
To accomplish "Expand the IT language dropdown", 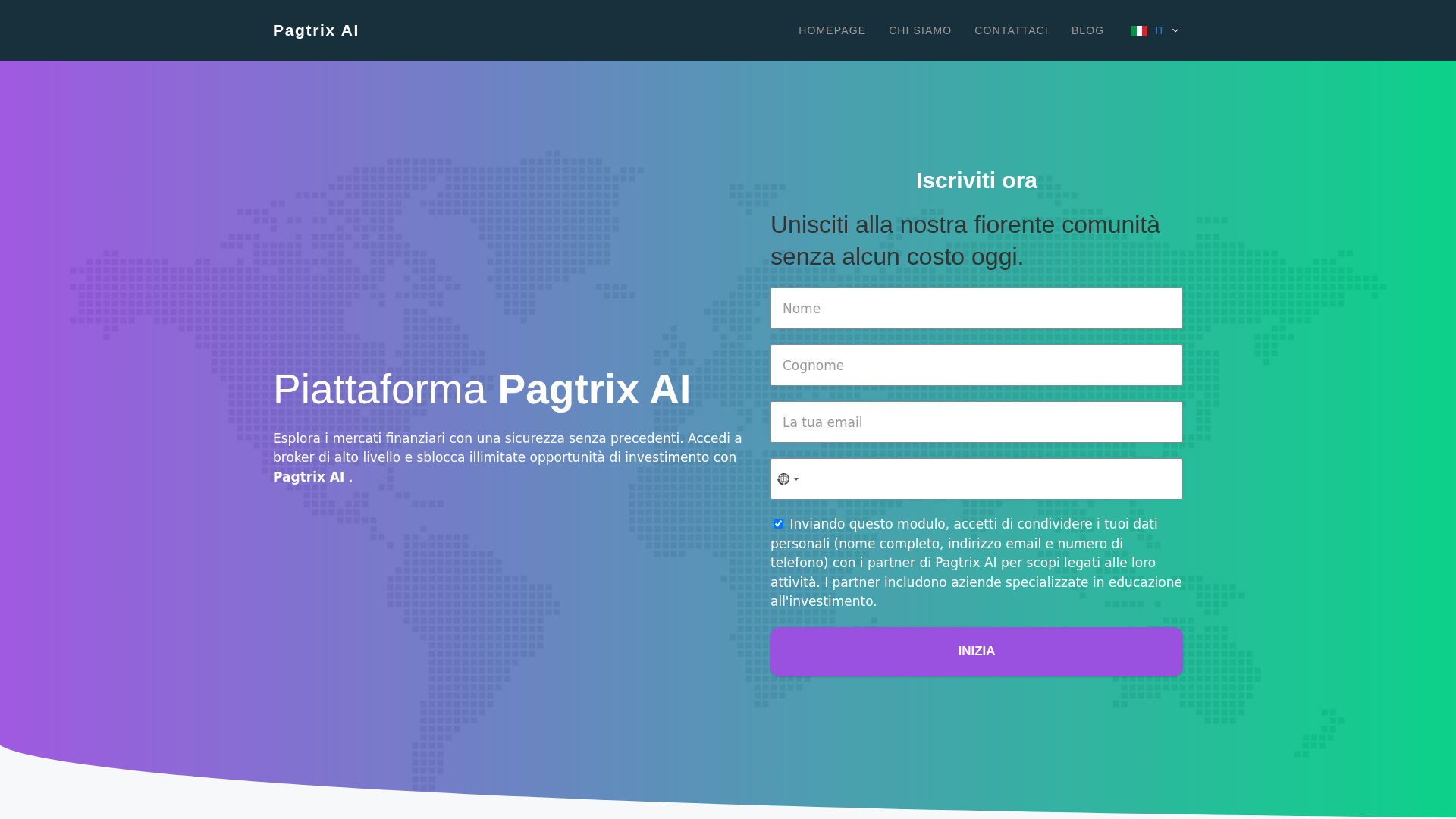I will coord(1155,30).
